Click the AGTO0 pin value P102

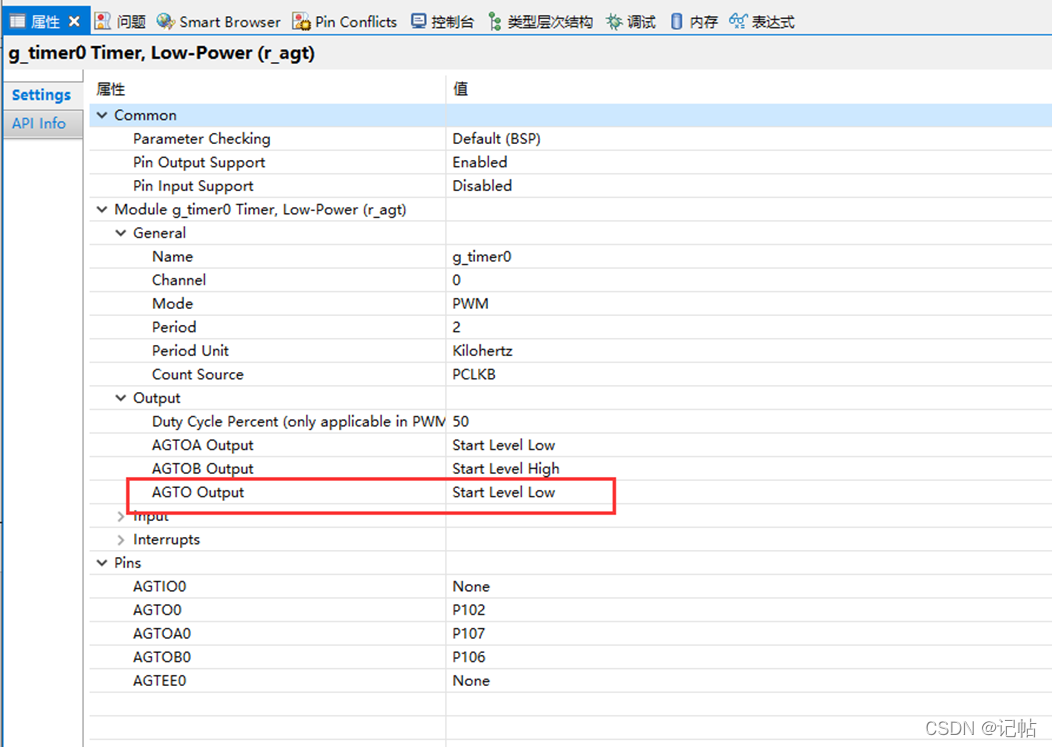[469, 609]
